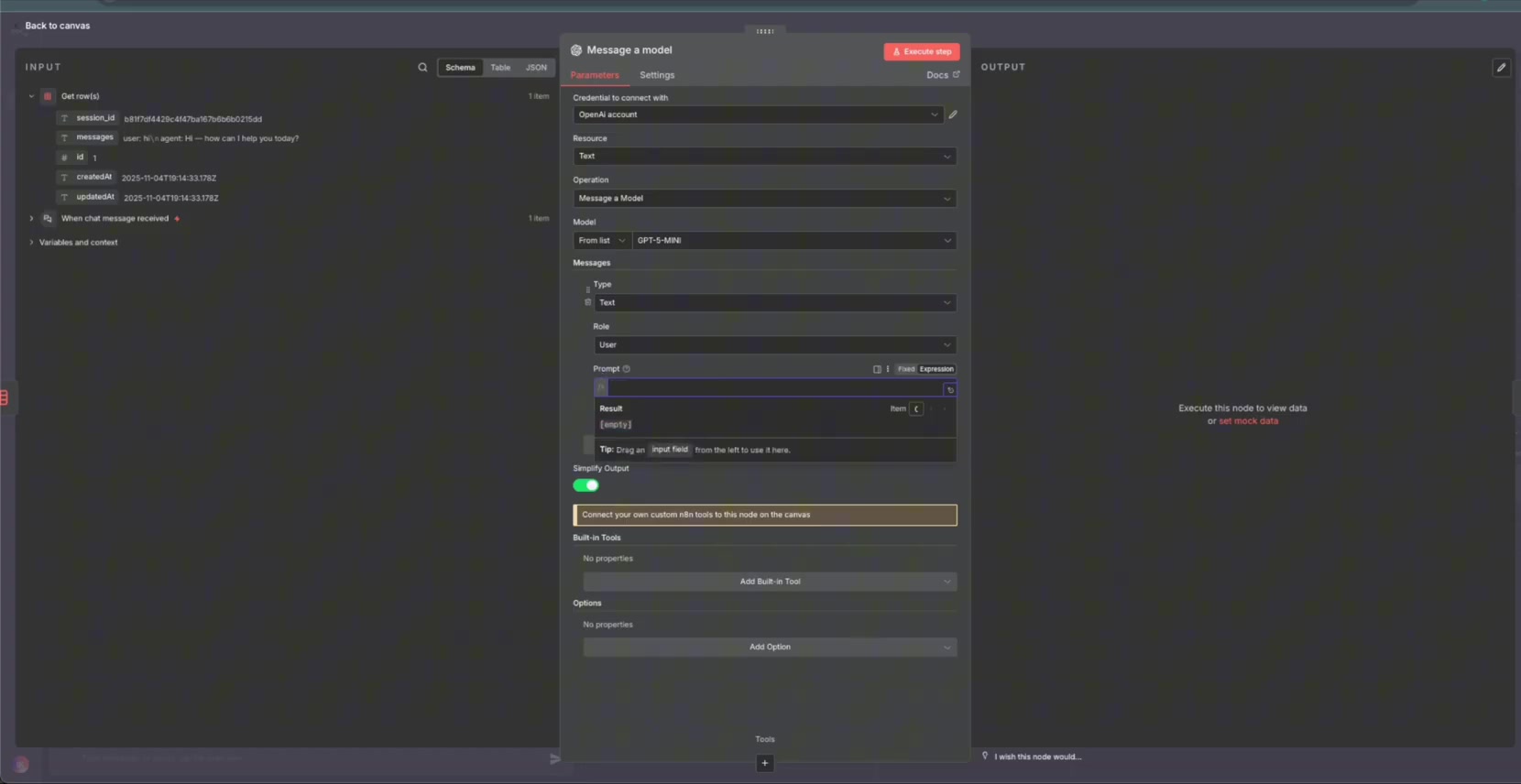
Task: Click into the Prompt expression field
Action: click(x=775, y=389)
